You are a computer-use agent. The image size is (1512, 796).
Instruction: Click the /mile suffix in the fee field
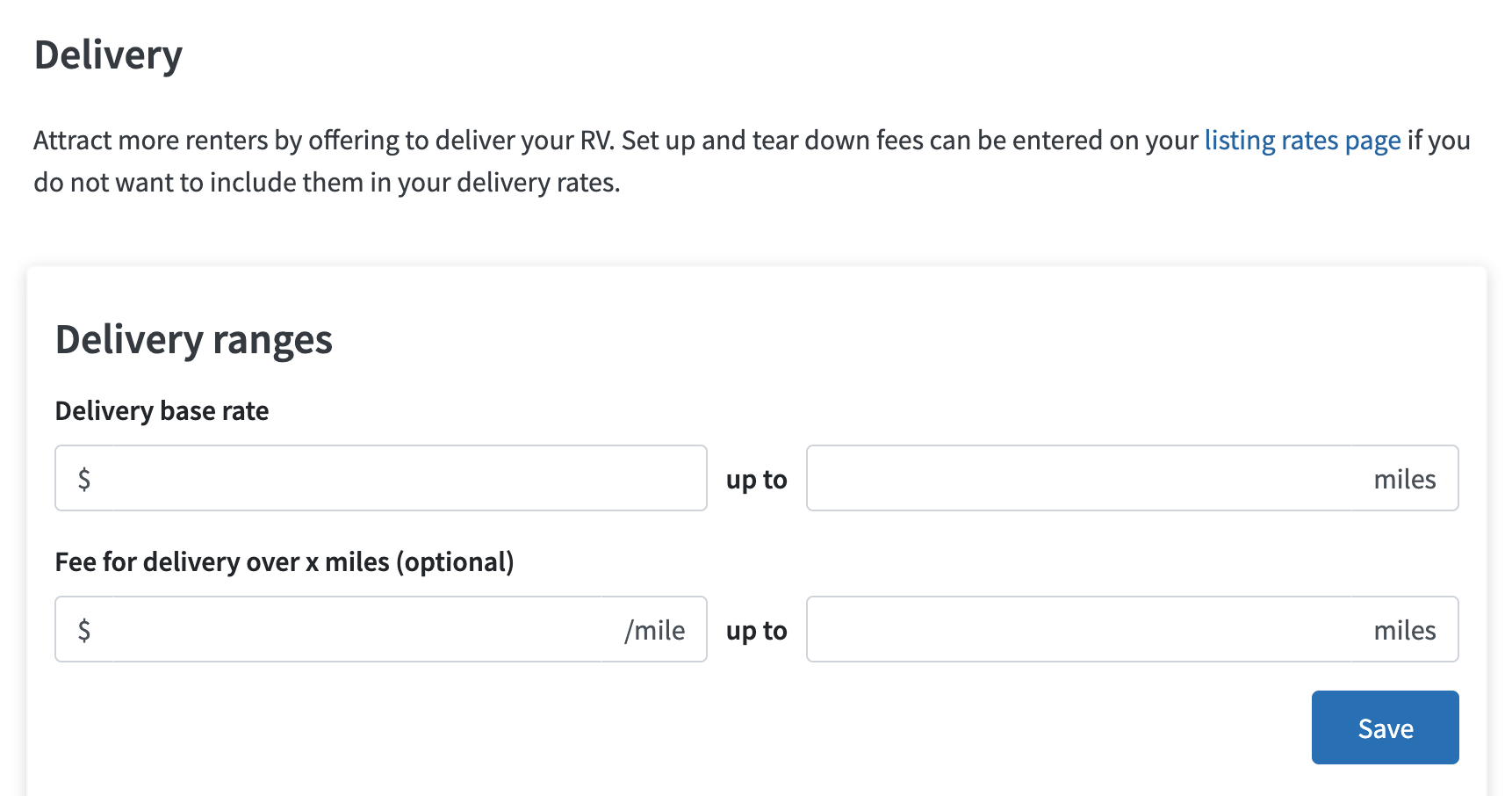point(655,629)
